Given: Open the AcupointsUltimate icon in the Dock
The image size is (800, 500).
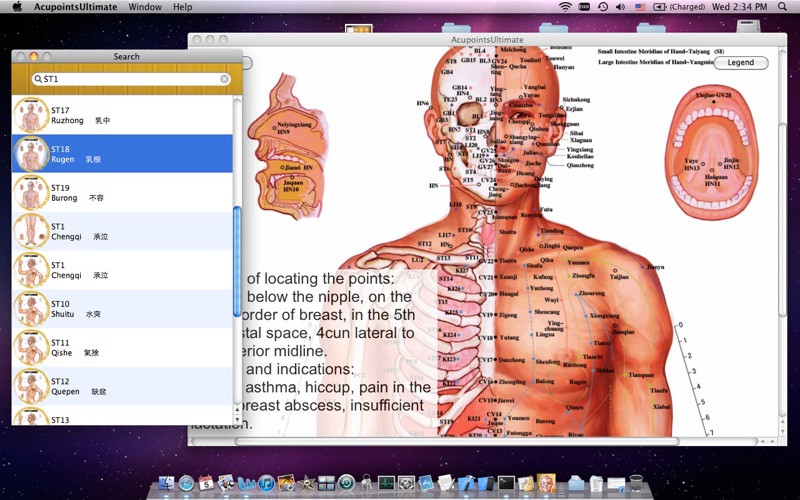Looking at the screenshot, I should click(546, 482).
